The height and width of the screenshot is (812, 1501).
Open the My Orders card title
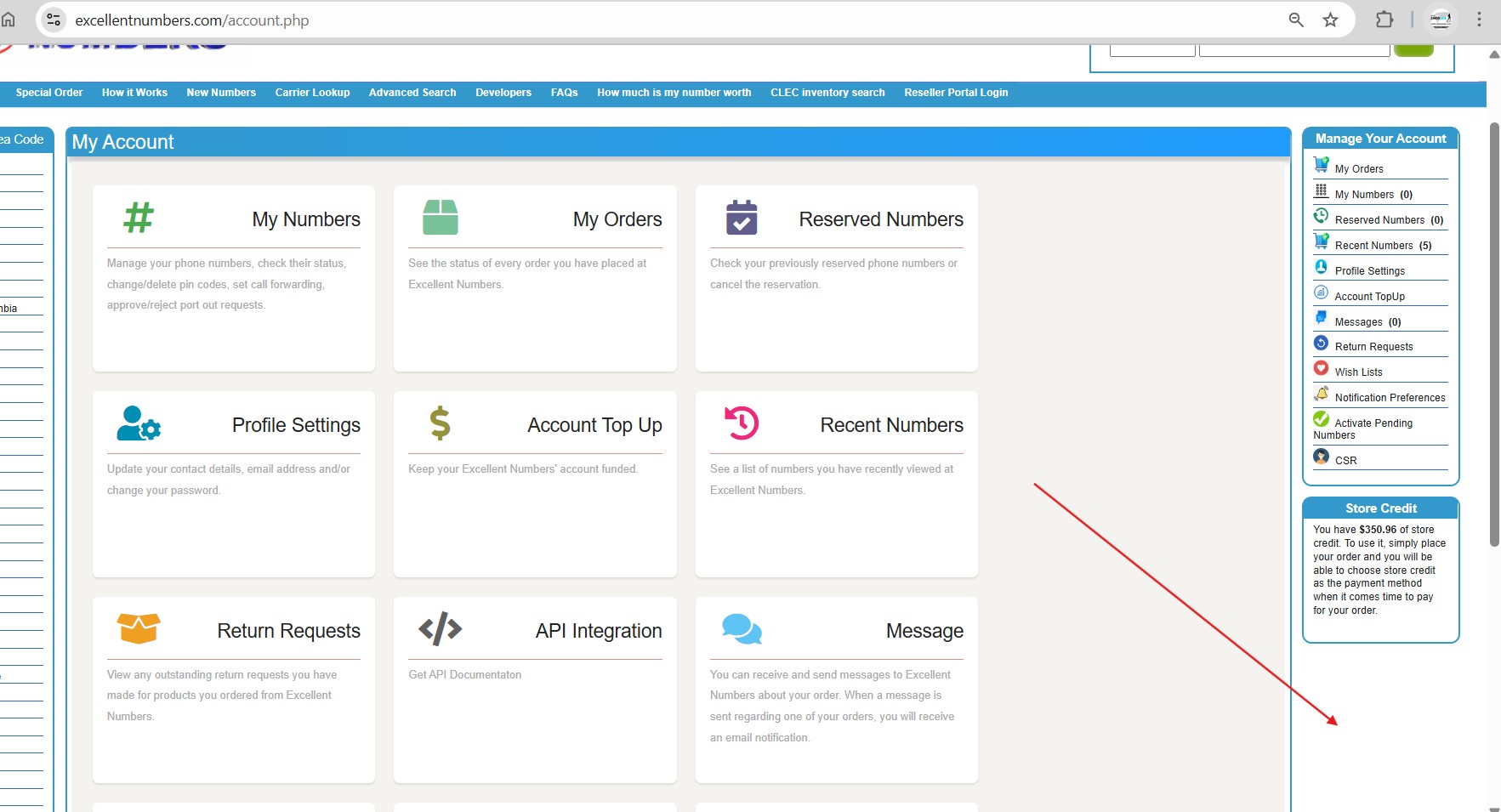pyautogui.click(x=617, y=219)
